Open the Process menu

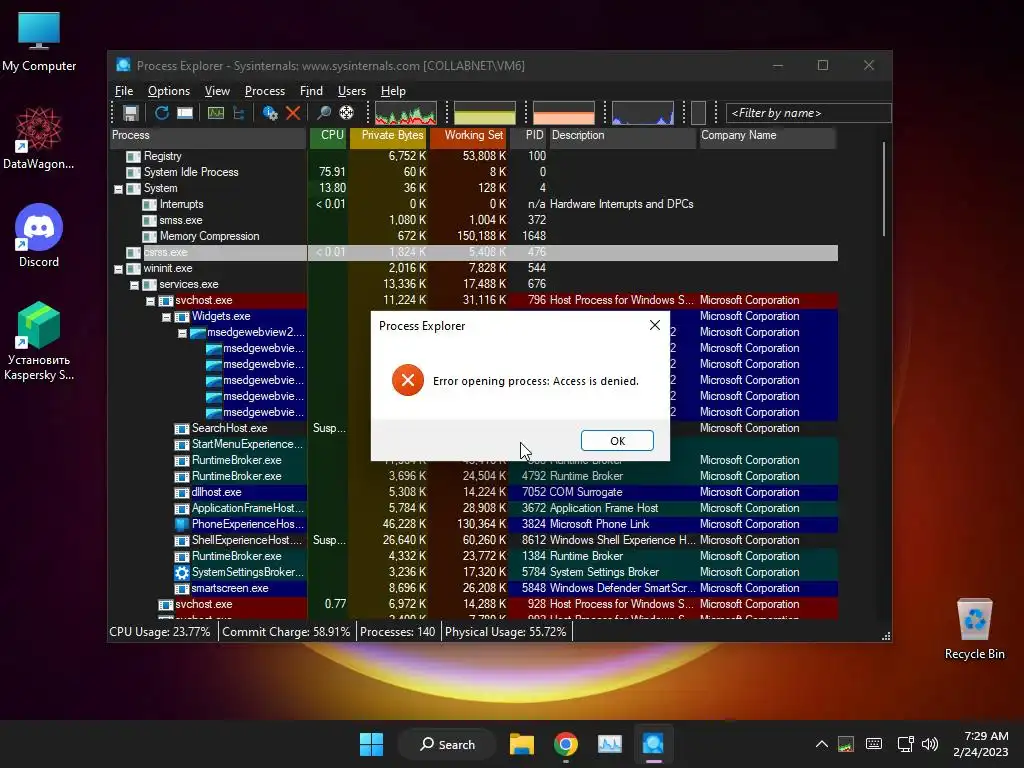point(264,91)
